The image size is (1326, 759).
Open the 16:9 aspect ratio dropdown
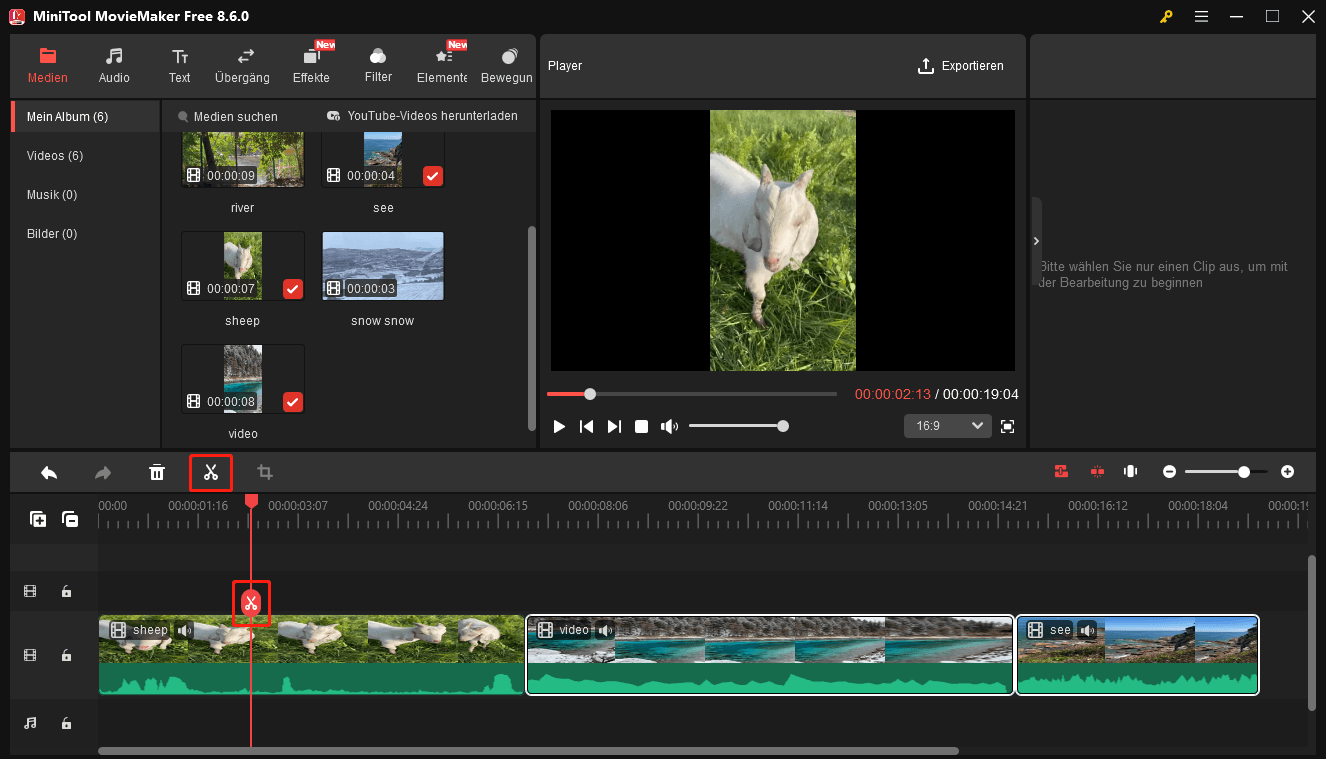946,425
